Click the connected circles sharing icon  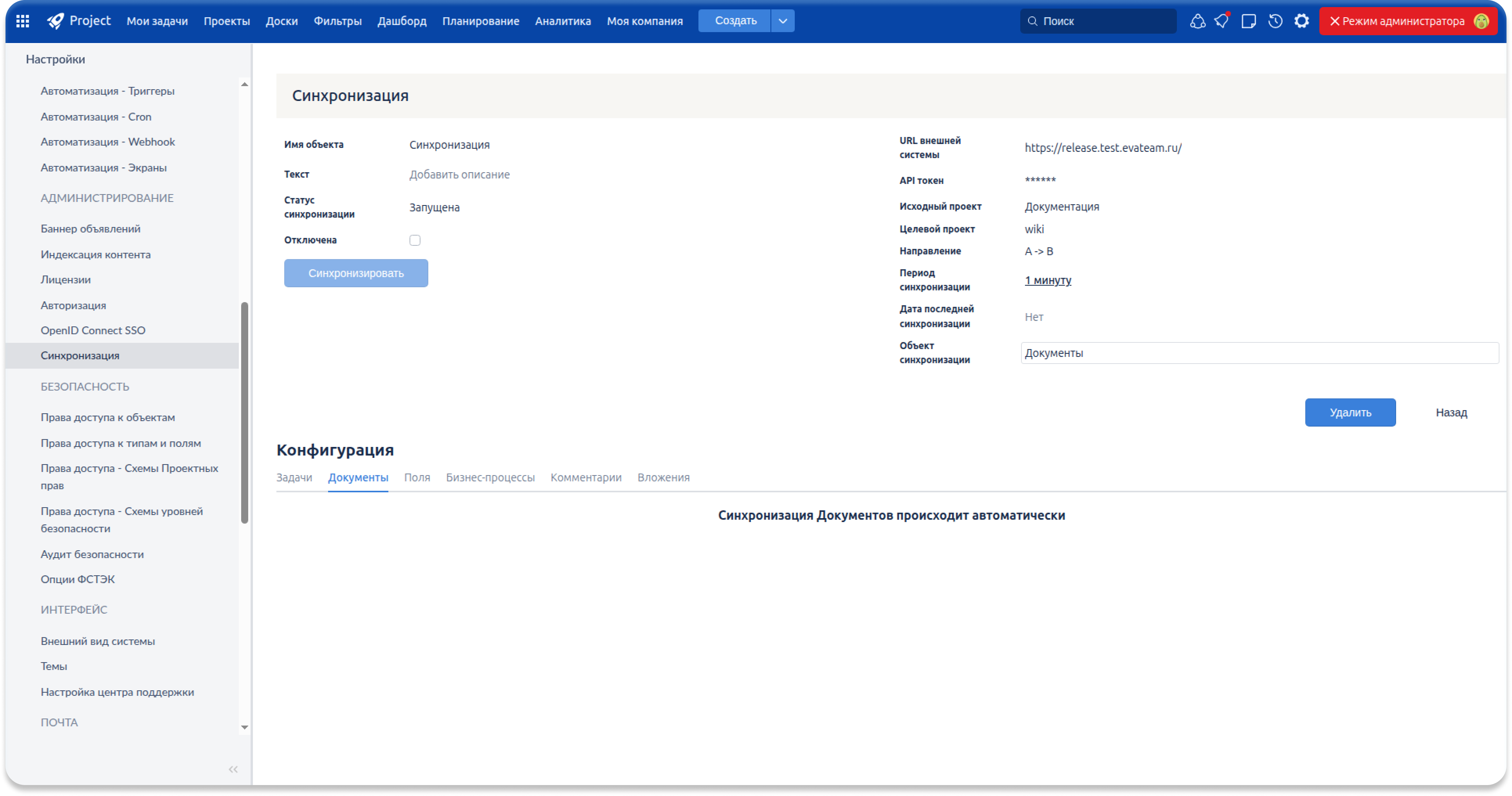point(1197,21)
